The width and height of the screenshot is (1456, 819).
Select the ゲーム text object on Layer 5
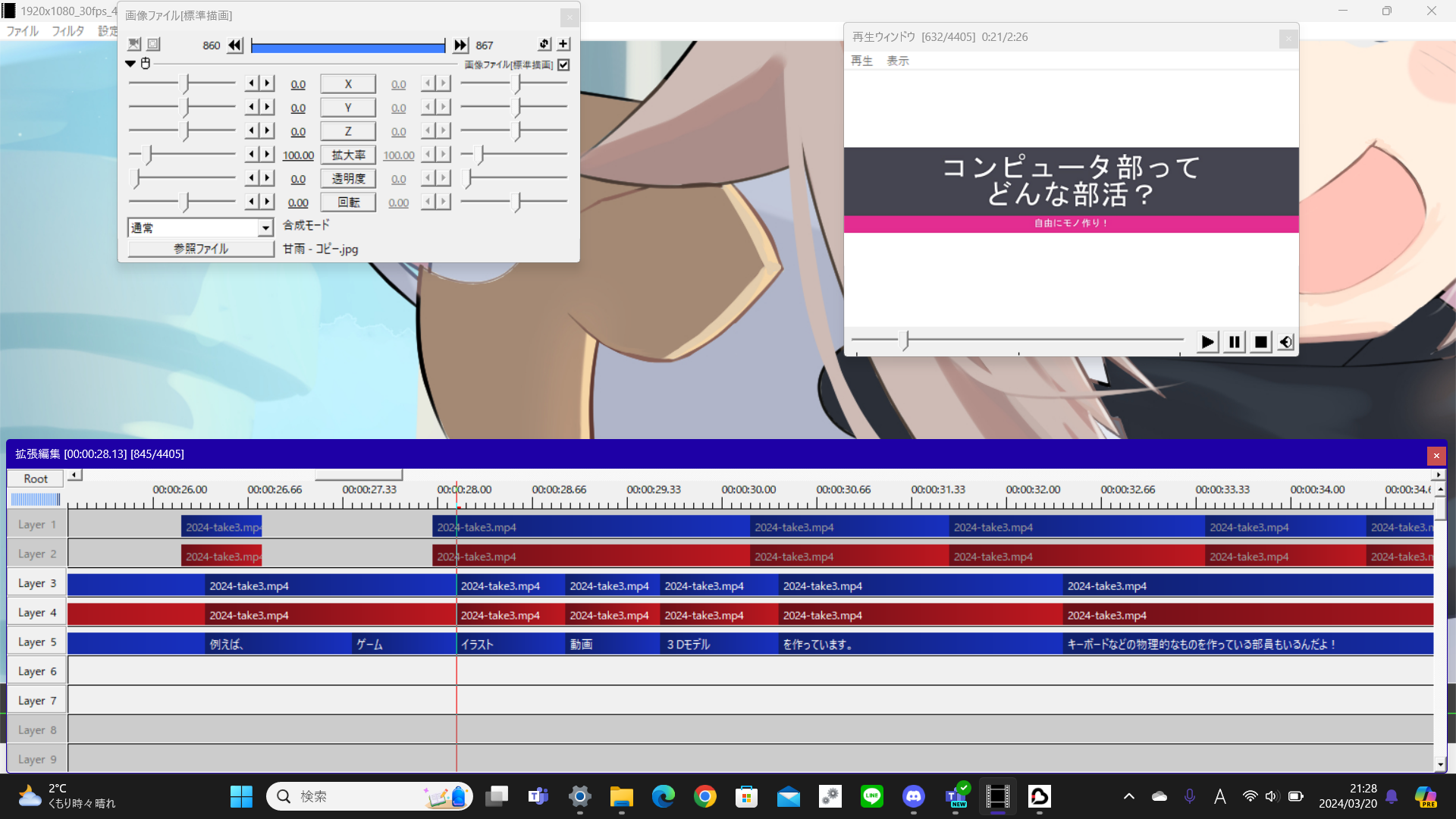point(404,645)
